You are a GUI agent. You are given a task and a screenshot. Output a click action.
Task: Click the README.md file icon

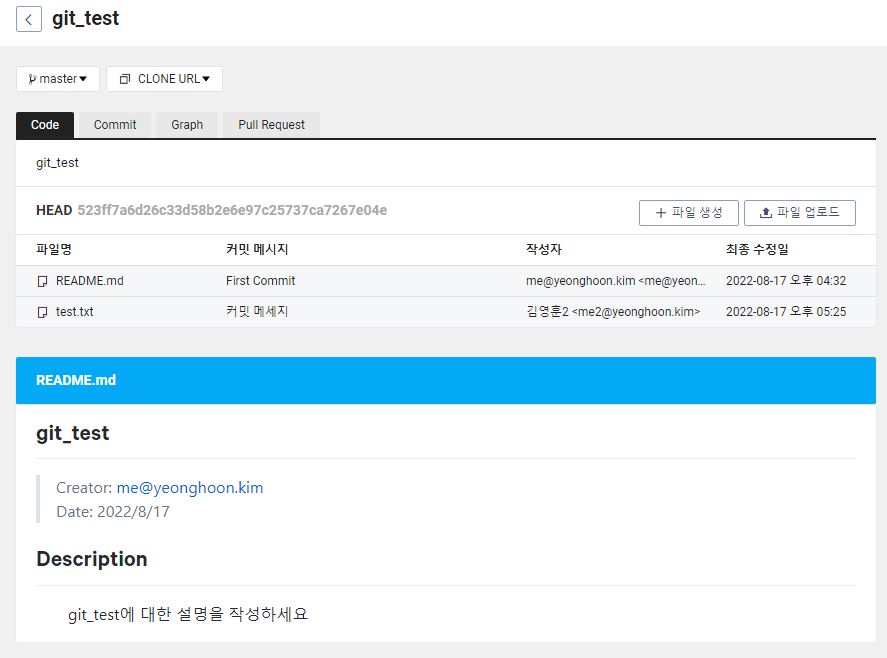[x=42, y=281]
